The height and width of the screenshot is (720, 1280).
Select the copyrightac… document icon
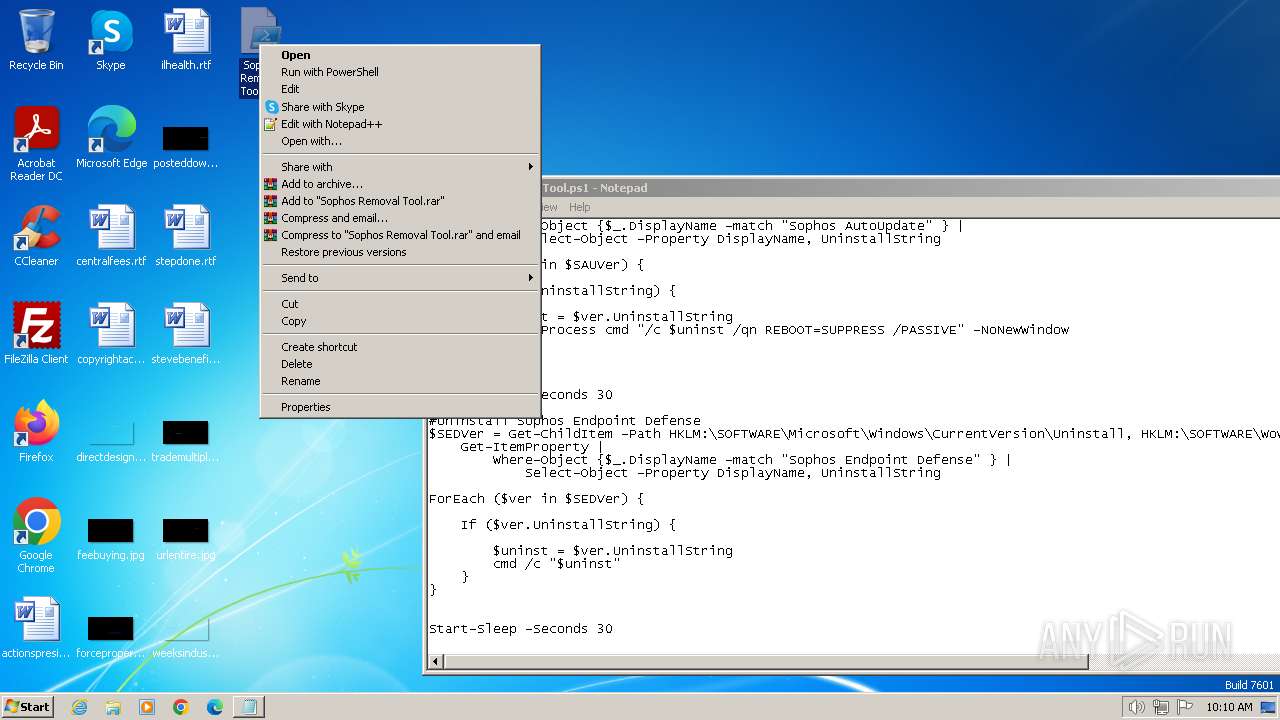pos(111,334)
